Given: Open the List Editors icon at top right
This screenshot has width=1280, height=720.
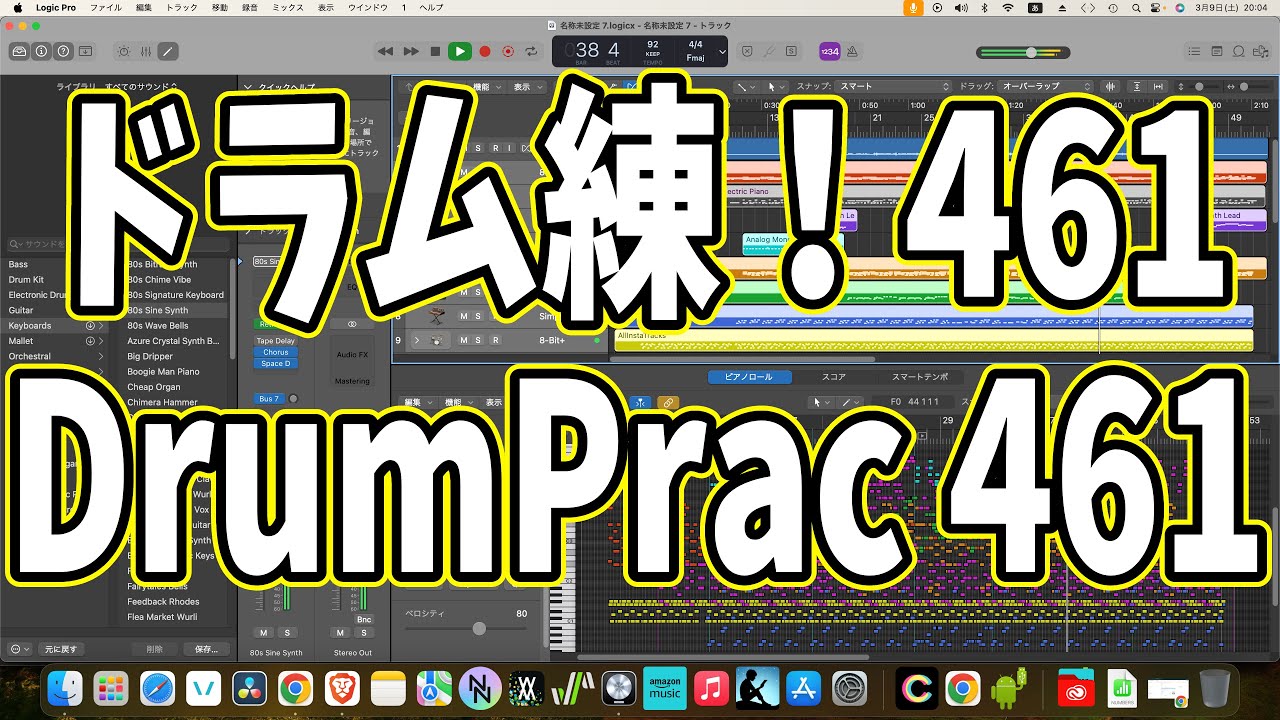Looking at the screenshot, I should [1194, 51].
